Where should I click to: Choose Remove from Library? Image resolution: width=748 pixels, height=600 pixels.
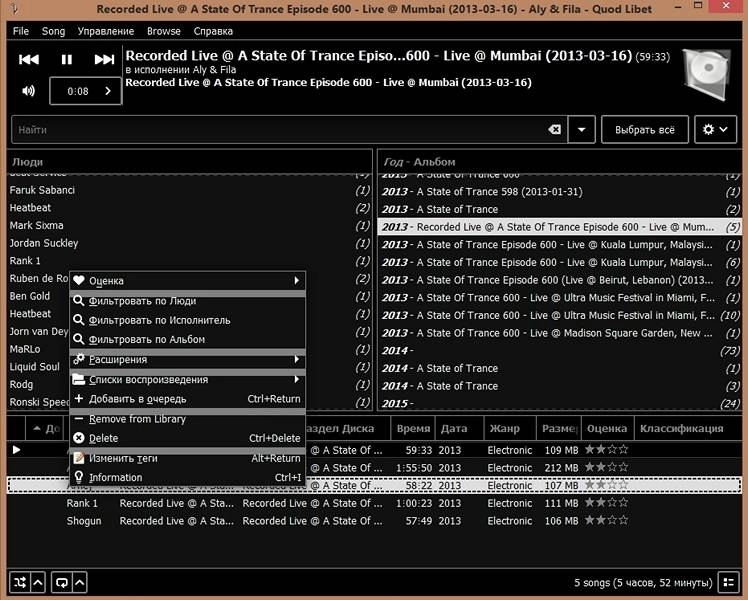coord(187,419)
